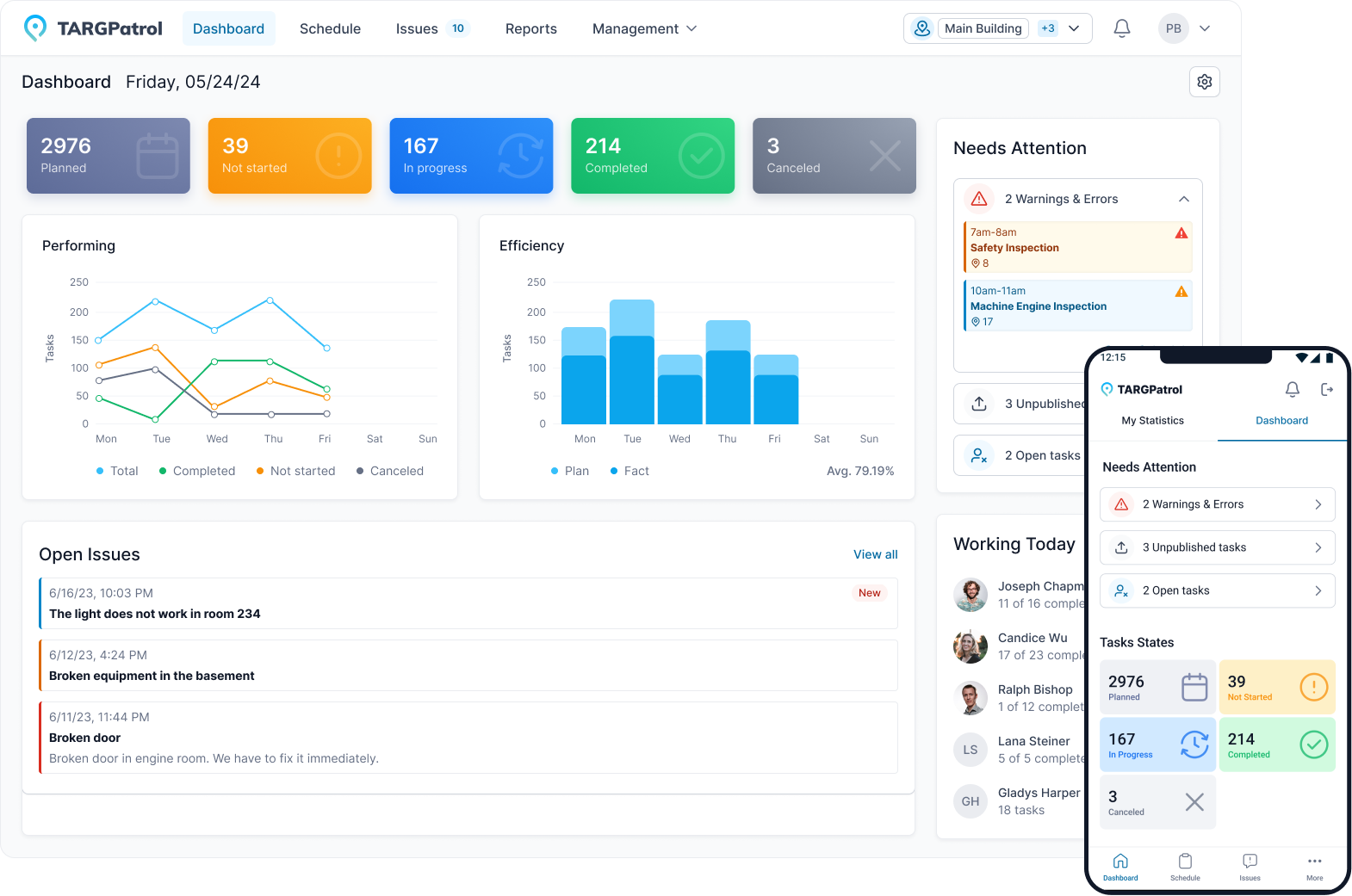The height and width of the screenshot is (896, 1352).
Task: Click Candice Wu's avatar photo
Action: point(971,646)
